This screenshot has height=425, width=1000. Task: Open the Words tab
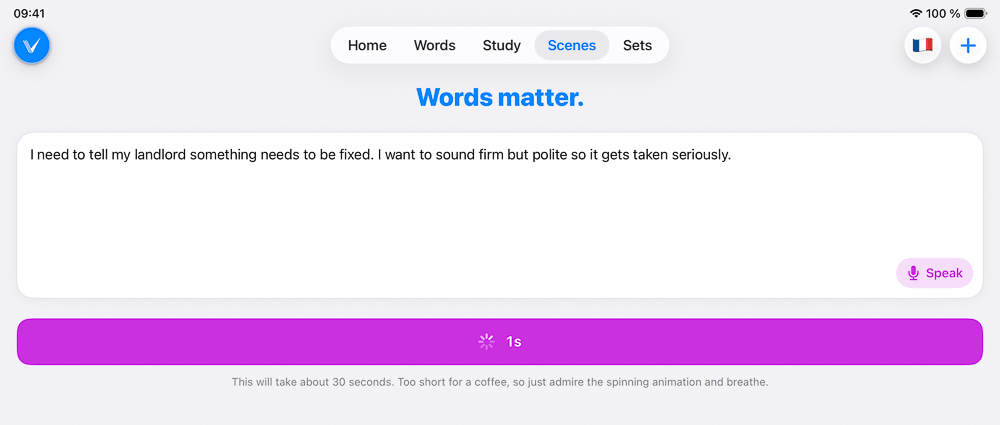point(434,45)
